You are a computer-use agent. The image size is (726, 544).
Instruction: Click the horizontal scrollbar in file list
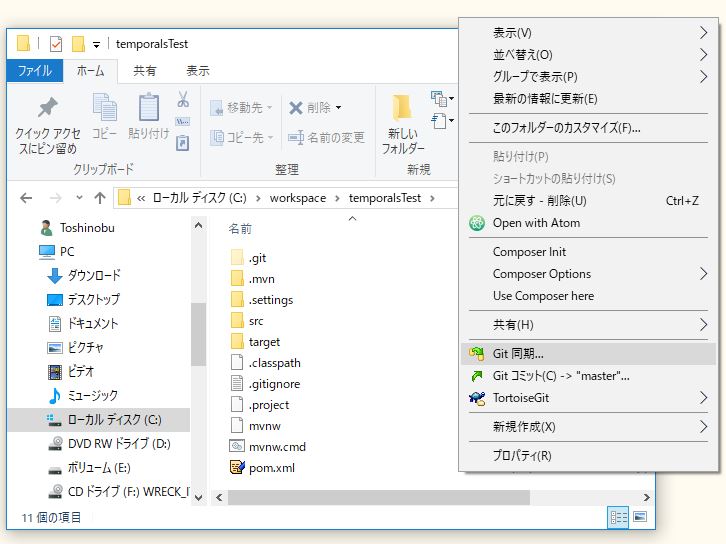pyautogui.click(x=379, y=498)
